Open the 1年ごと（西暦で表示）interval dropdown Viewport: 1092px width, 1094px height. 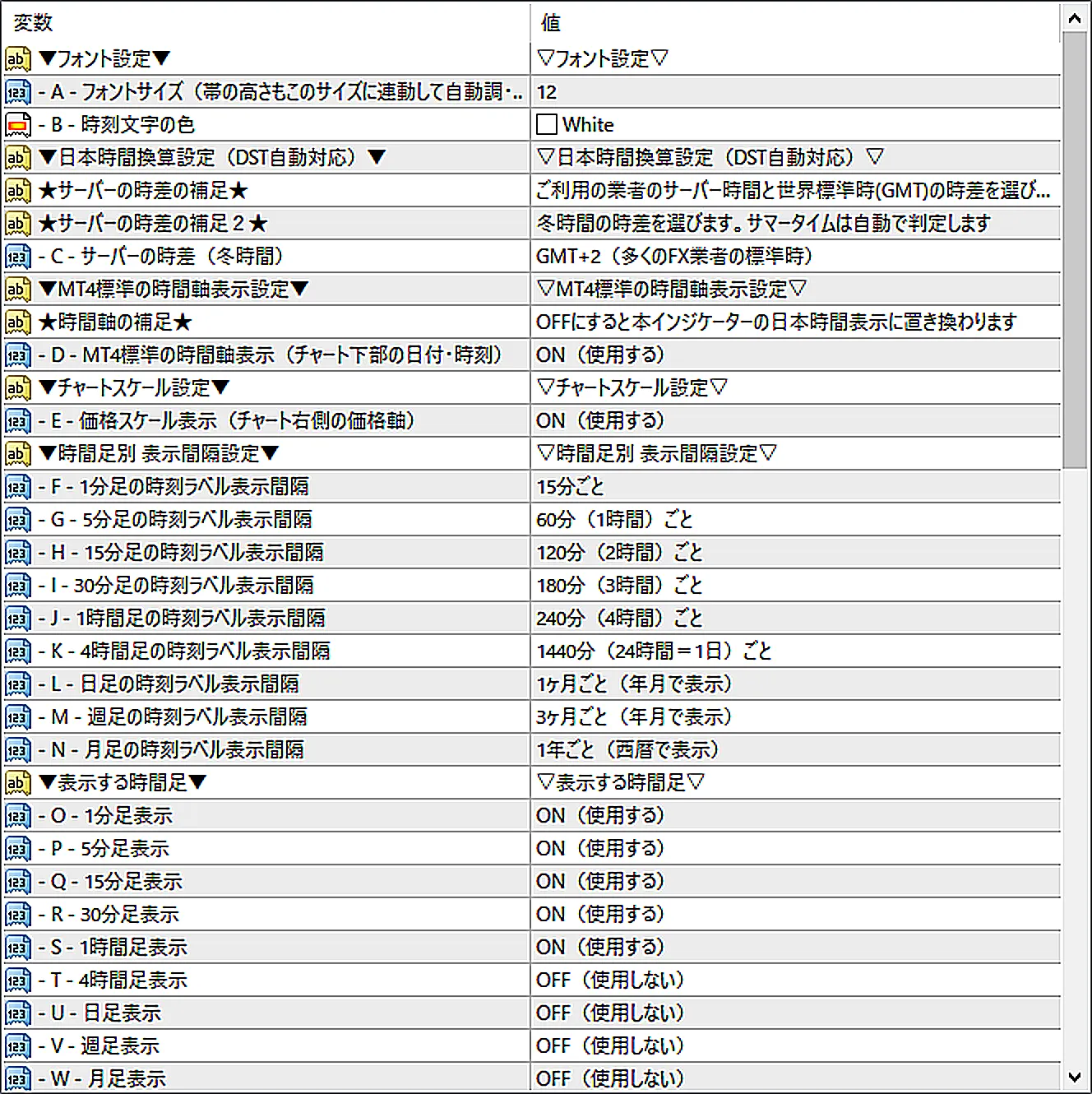pos(795,750)
